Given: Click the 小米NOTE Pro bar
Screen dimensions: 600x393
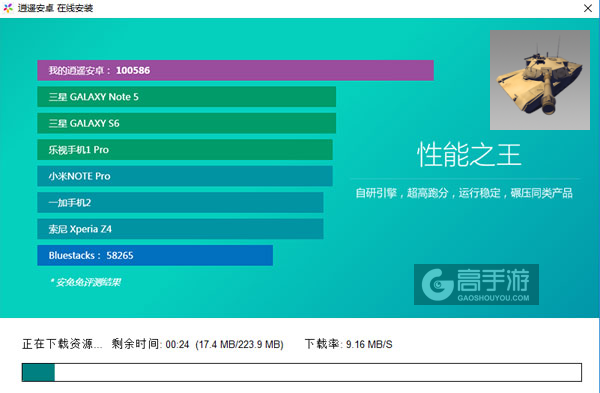Looking at the screenshot, I should click(185, 176).
